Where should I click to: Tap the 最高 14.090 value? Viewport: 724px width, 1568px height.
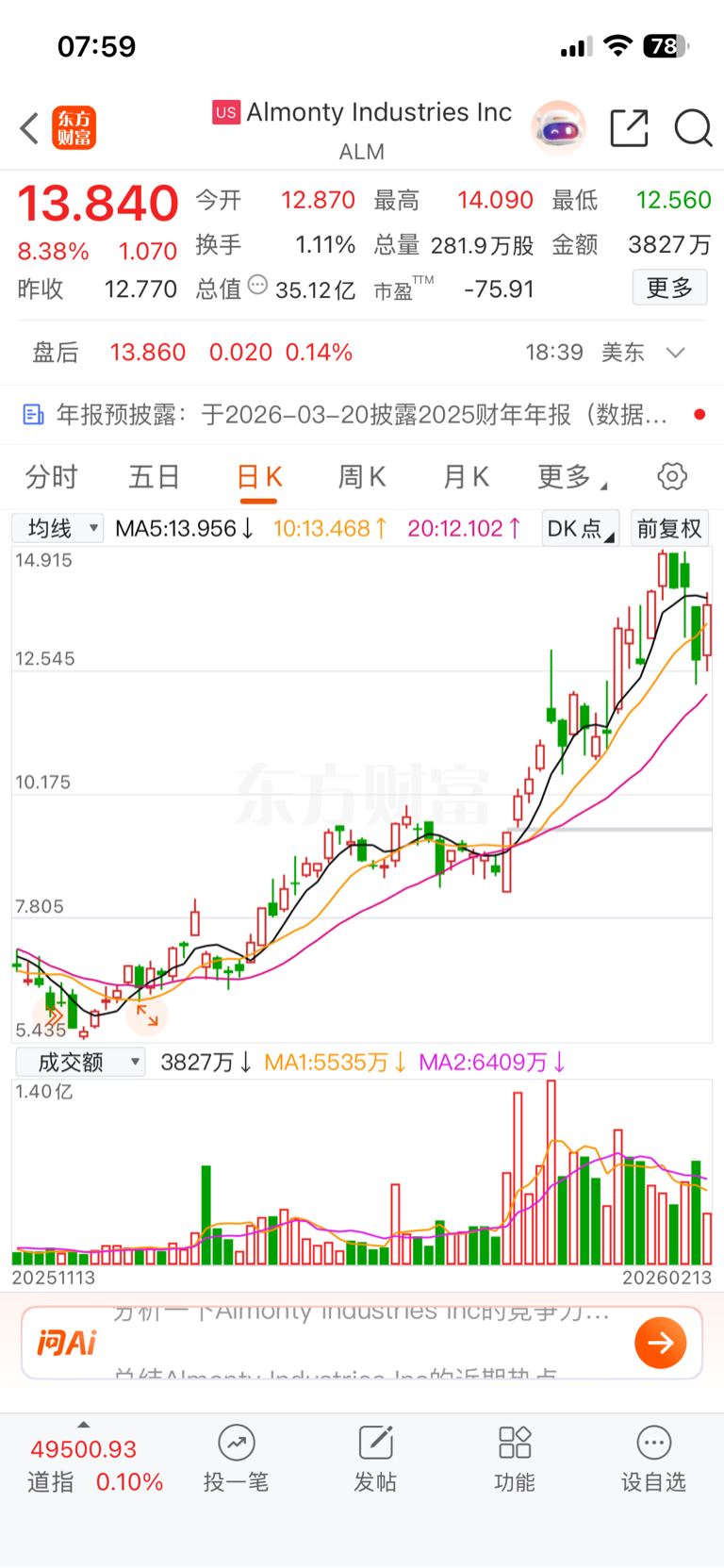click(x=496, y=200)
